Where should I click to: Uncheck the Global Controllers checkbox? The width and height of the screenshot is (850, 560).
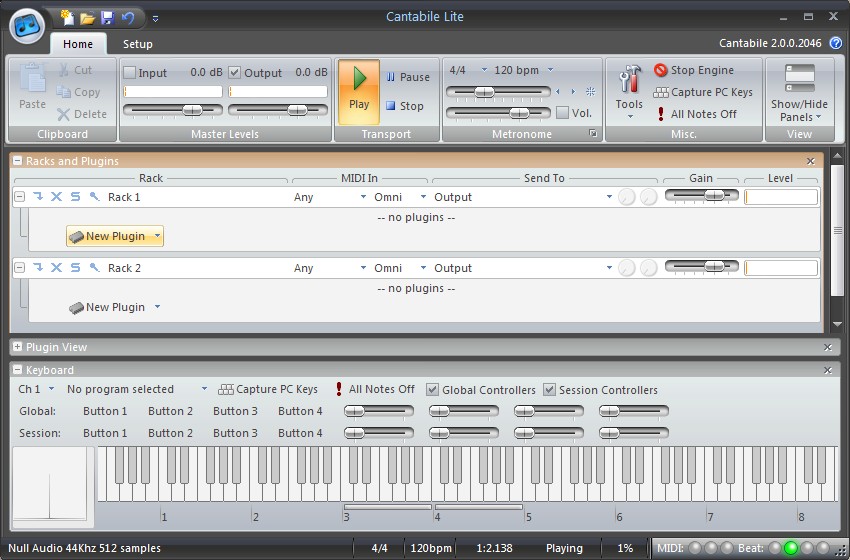[x=432, y=389]
